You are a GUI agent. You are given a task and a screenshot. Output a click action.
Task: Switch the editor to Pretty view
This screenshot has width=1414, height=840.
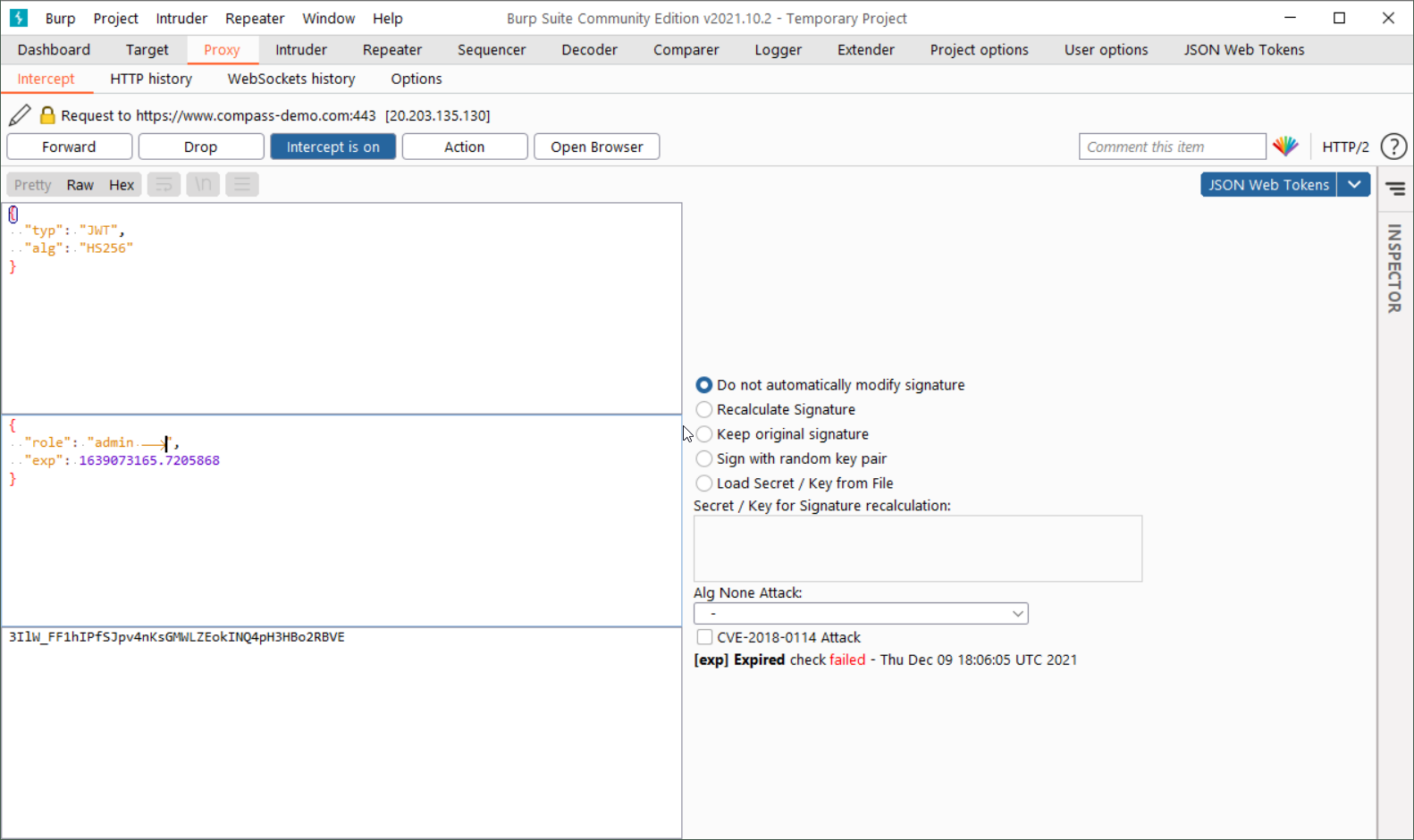(33, 185)
